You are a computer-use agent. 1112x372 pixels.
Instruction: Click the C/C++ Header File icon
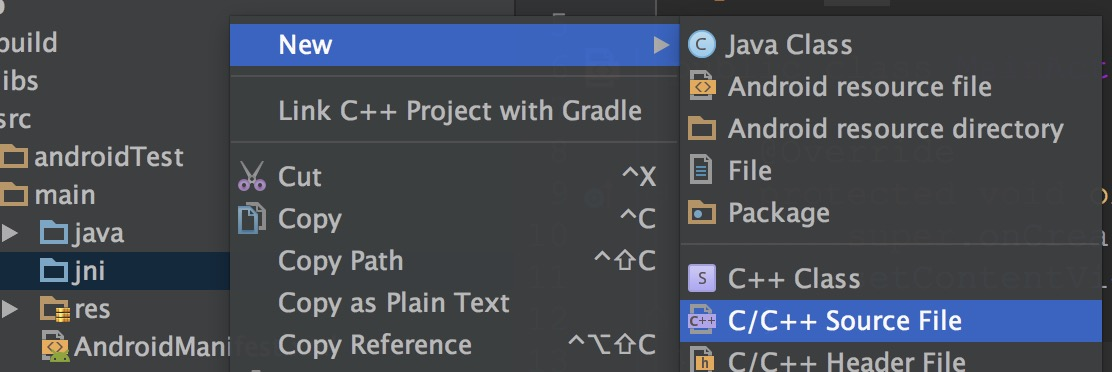click(x=701, y=360)
